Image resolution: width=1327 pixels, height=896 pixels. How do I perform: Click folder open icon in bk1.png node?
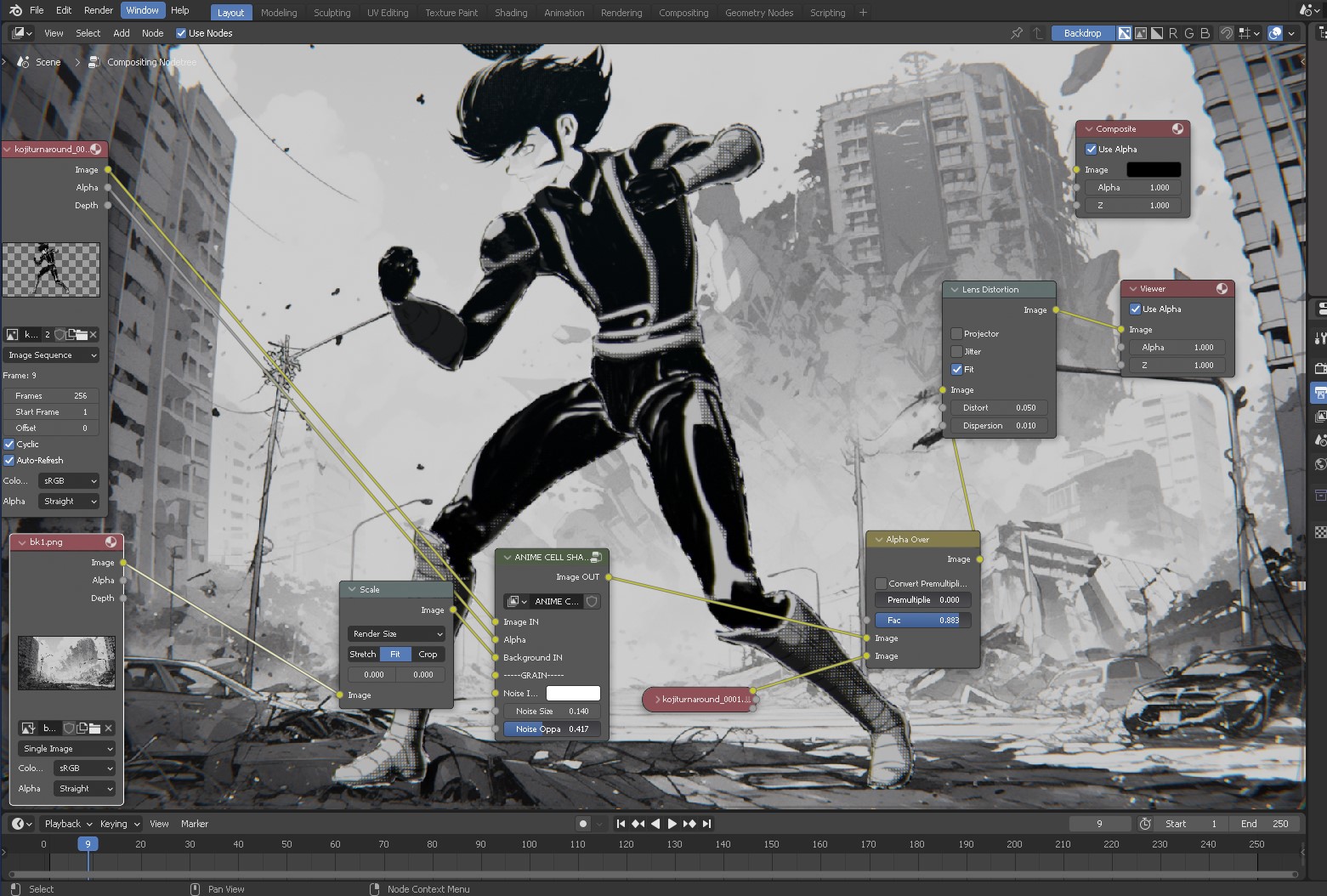[x=95, y=728]
